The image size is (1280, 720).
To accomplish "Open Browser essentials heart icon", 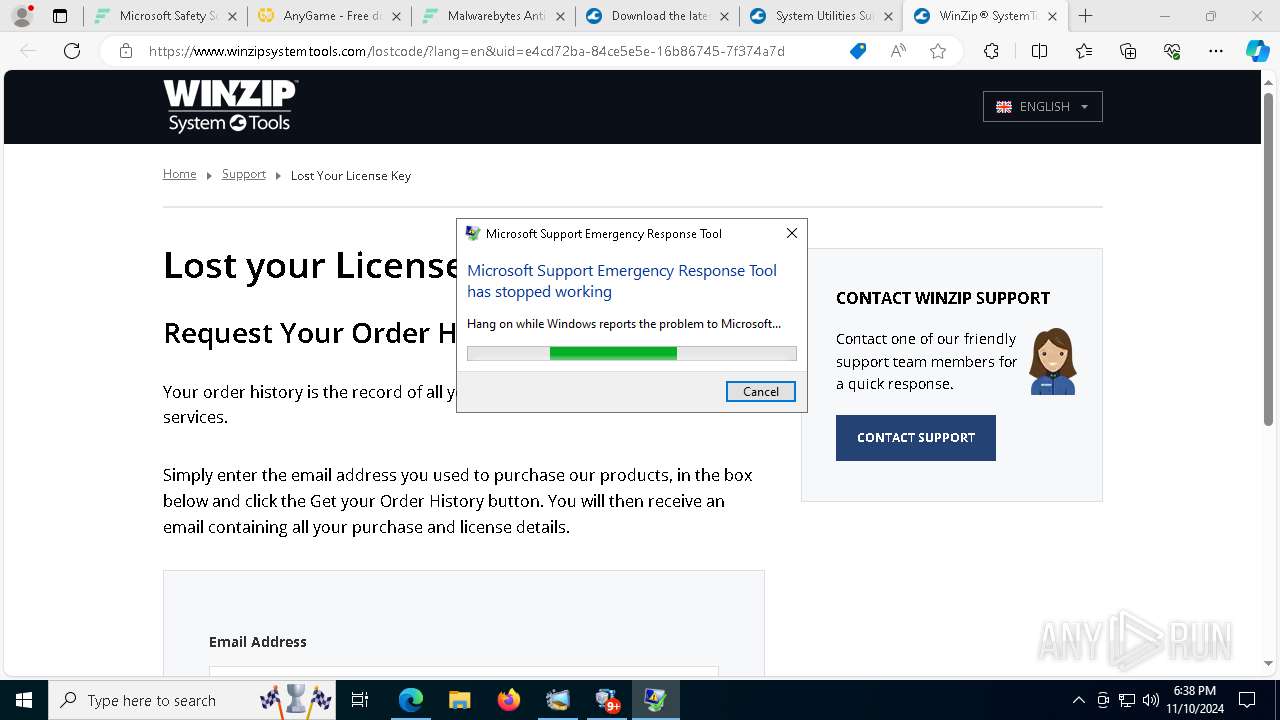I will click(1172, 51).
